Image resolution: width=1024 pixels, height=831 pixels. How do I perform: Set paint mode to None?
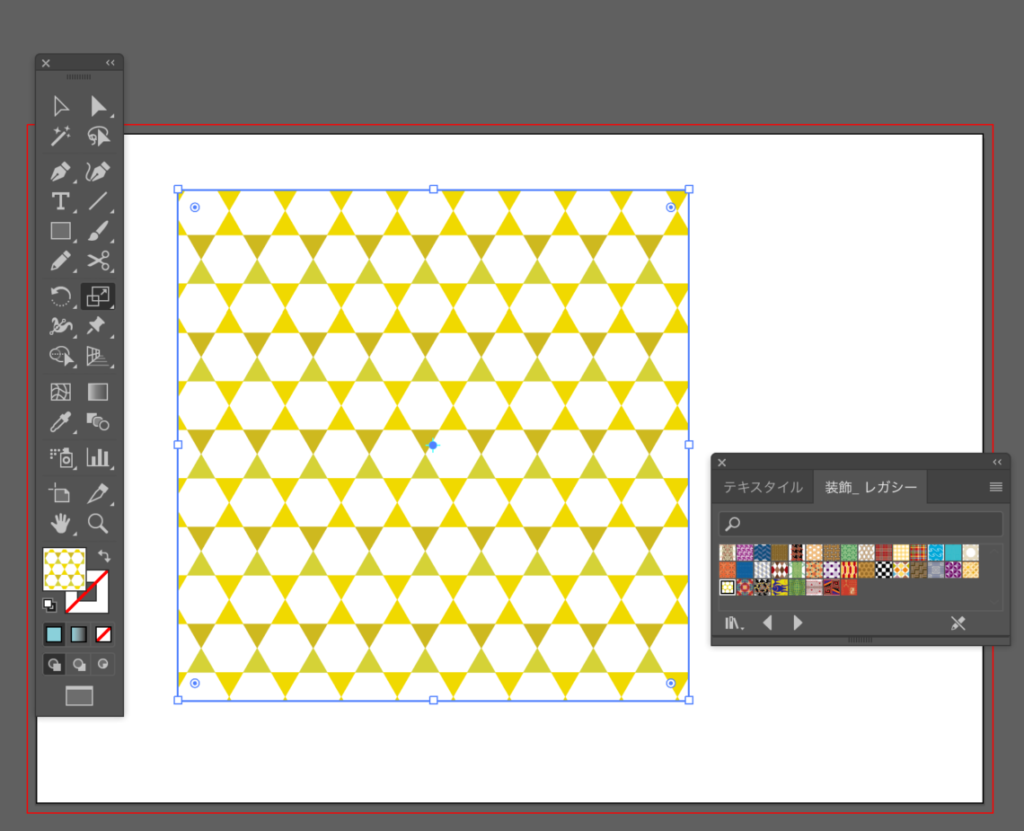[x=103, y=634]
